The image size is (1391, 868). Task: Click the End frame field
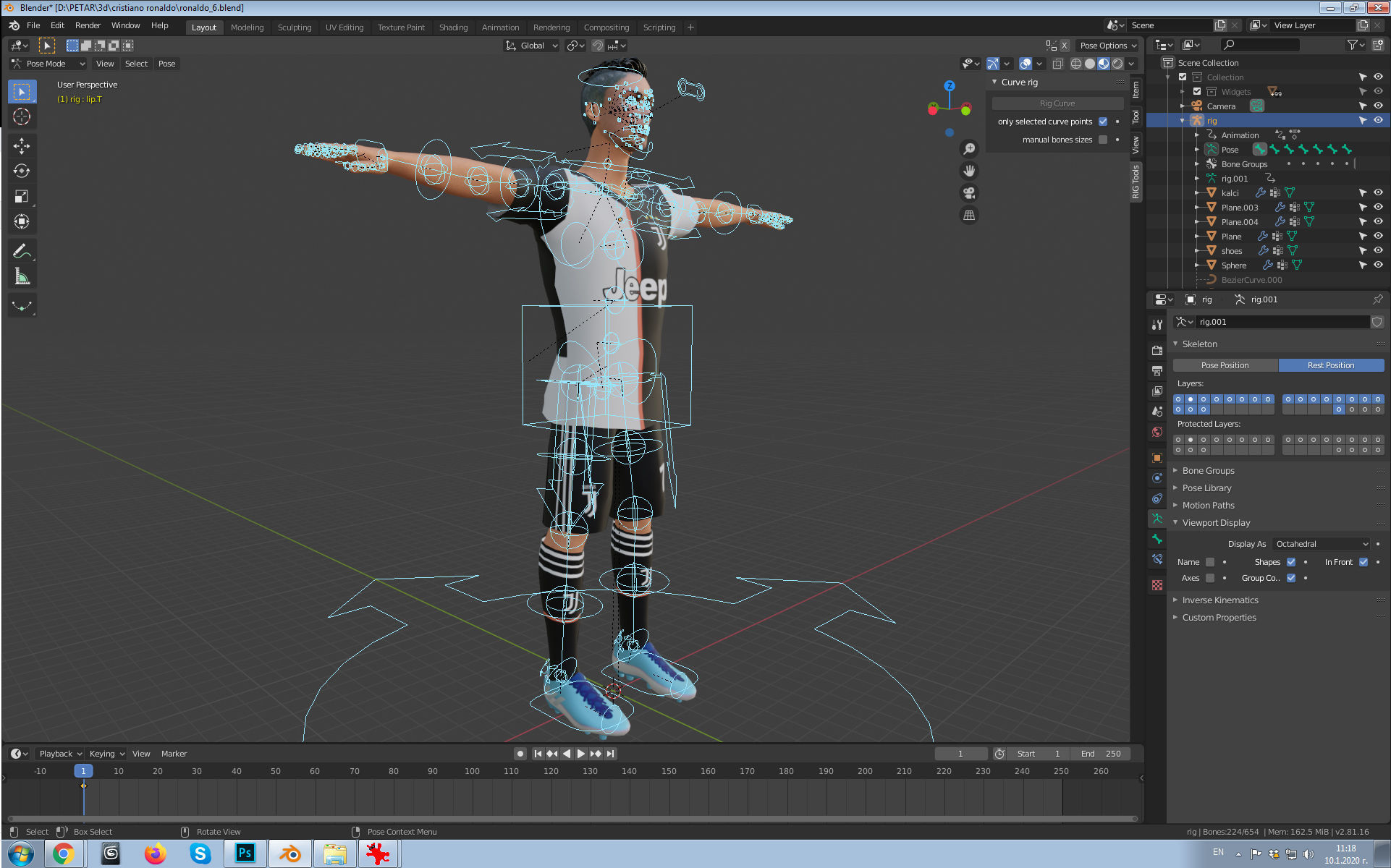click(x=1100, y=754)
